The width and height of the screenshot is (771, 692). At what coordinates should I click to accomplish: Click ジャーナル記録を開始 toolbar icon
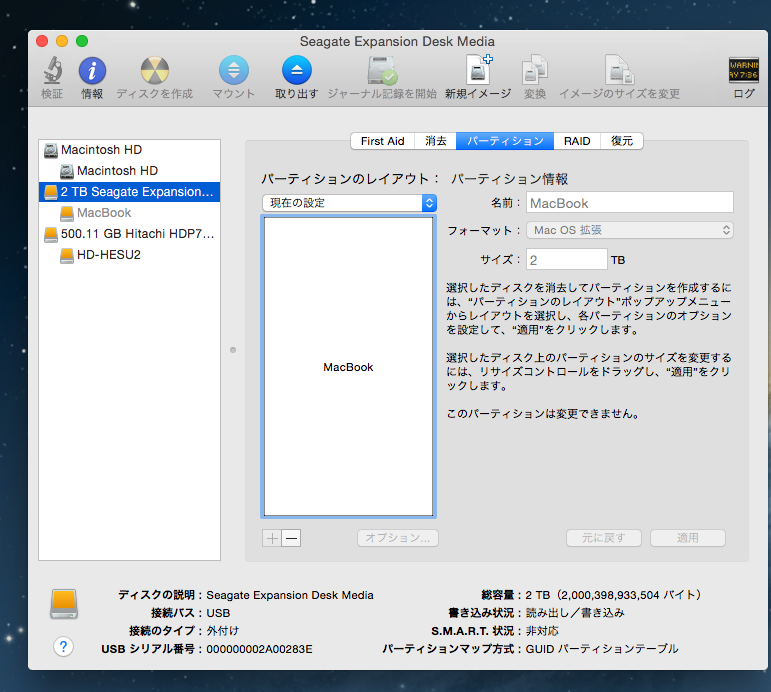[382, 71]
